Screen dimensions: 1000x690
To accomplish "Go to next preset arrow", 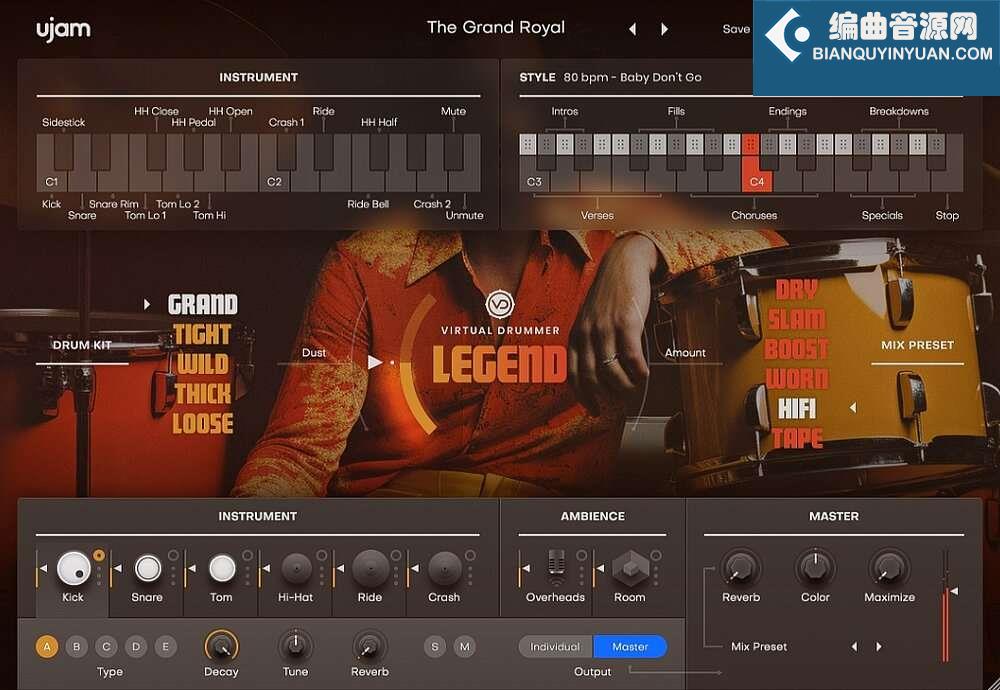I will pos(664,29).
